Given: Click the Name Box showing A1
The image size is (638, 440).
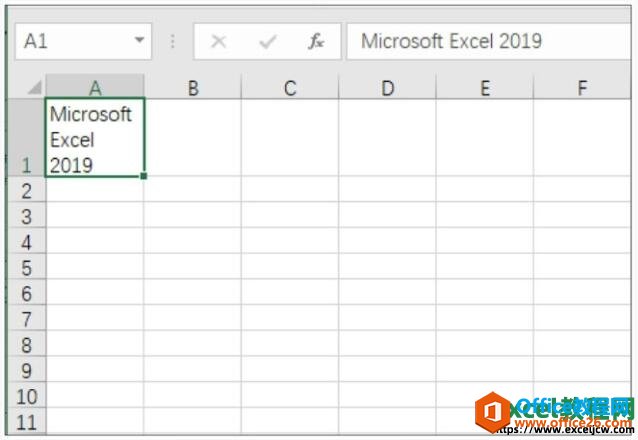Looking at the screenshot, I should pyautogui.click(x=83, y=41).
